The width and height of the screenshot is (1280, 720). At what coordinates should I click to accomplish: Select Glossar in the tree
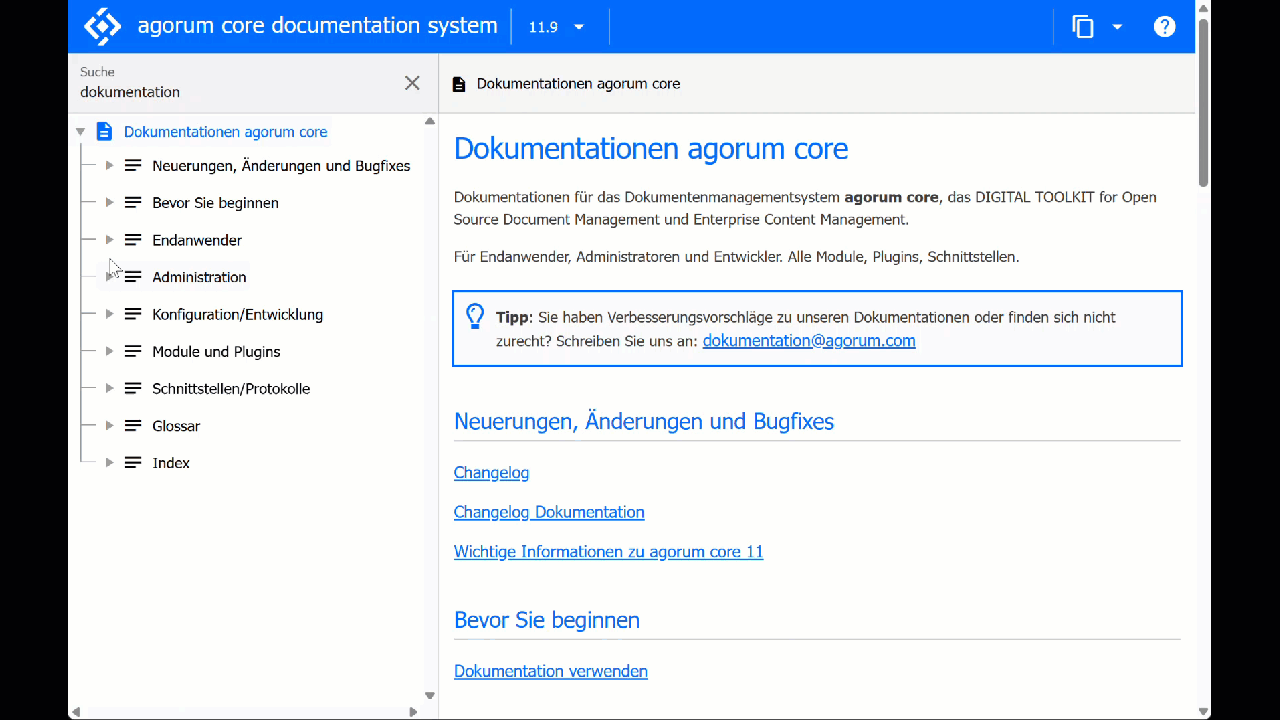(x=176, y=426)
